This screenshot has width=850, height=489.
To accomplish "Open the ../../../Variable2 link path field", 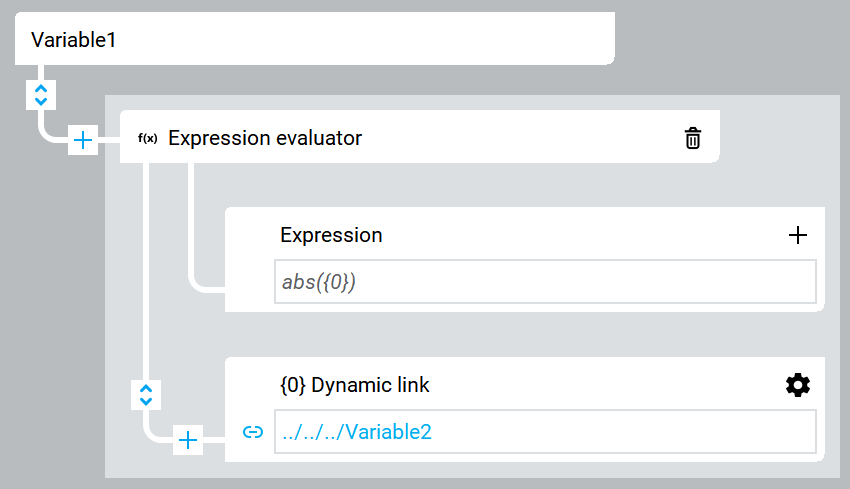I will point(545,432).
